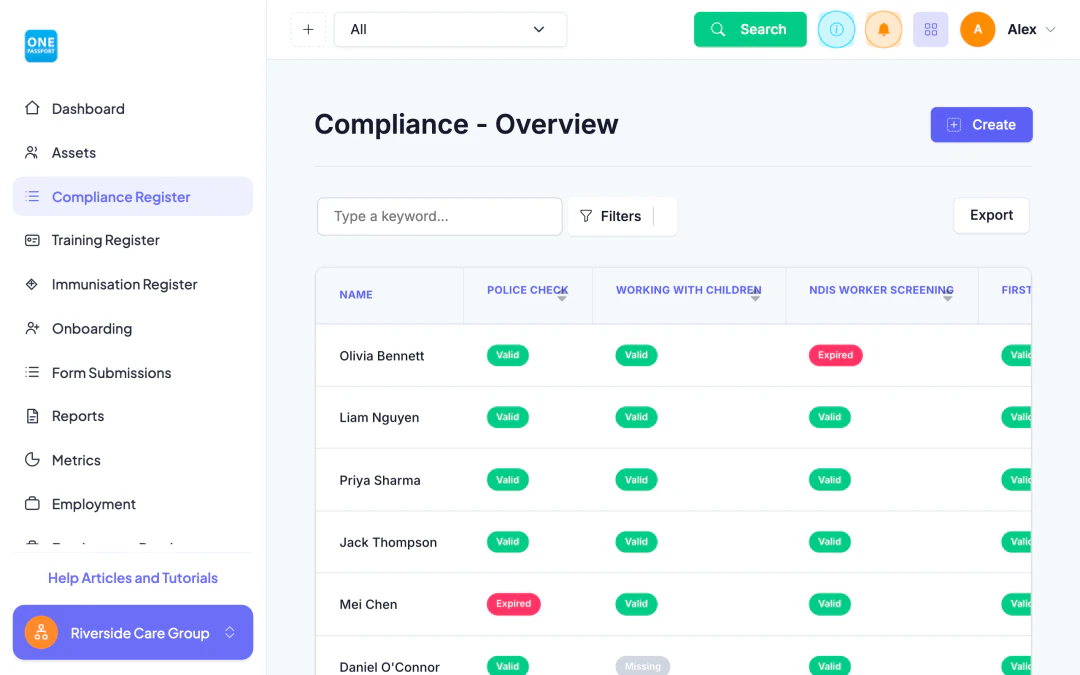Image resolution: width=1080 pixels, height=675 pixels.
Task: Click the Training Register card icon
Action: tap(32, 240)
